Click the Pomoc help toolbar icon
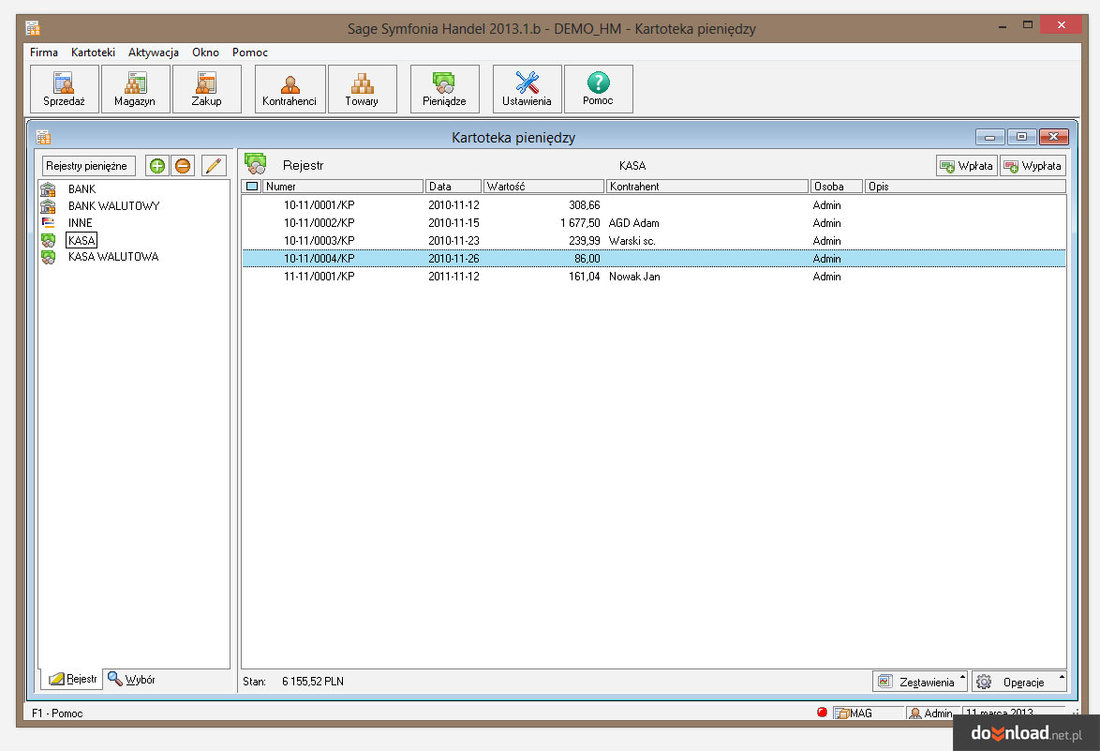1100x751 pixels. [598, 89]
